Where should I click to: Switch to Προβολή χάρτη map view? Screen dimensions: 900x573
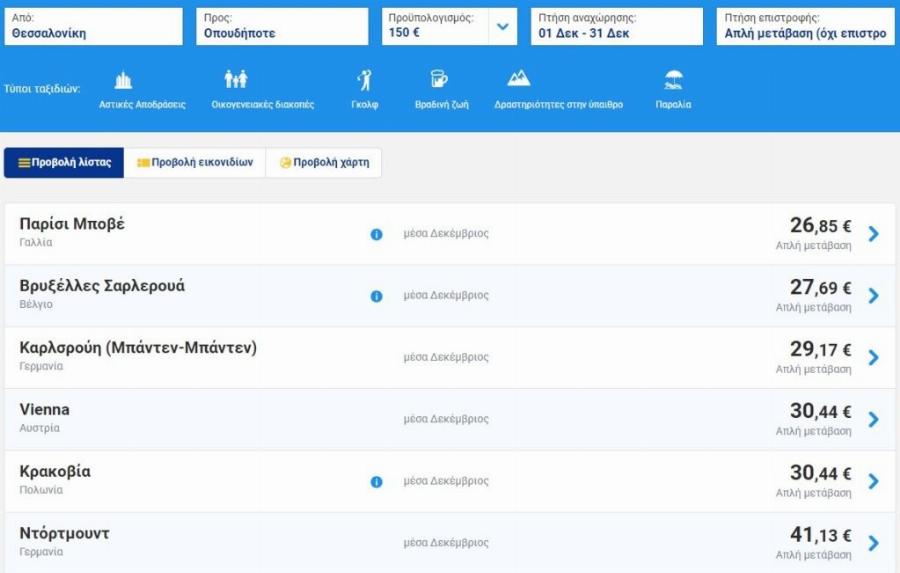click(323, 163)
